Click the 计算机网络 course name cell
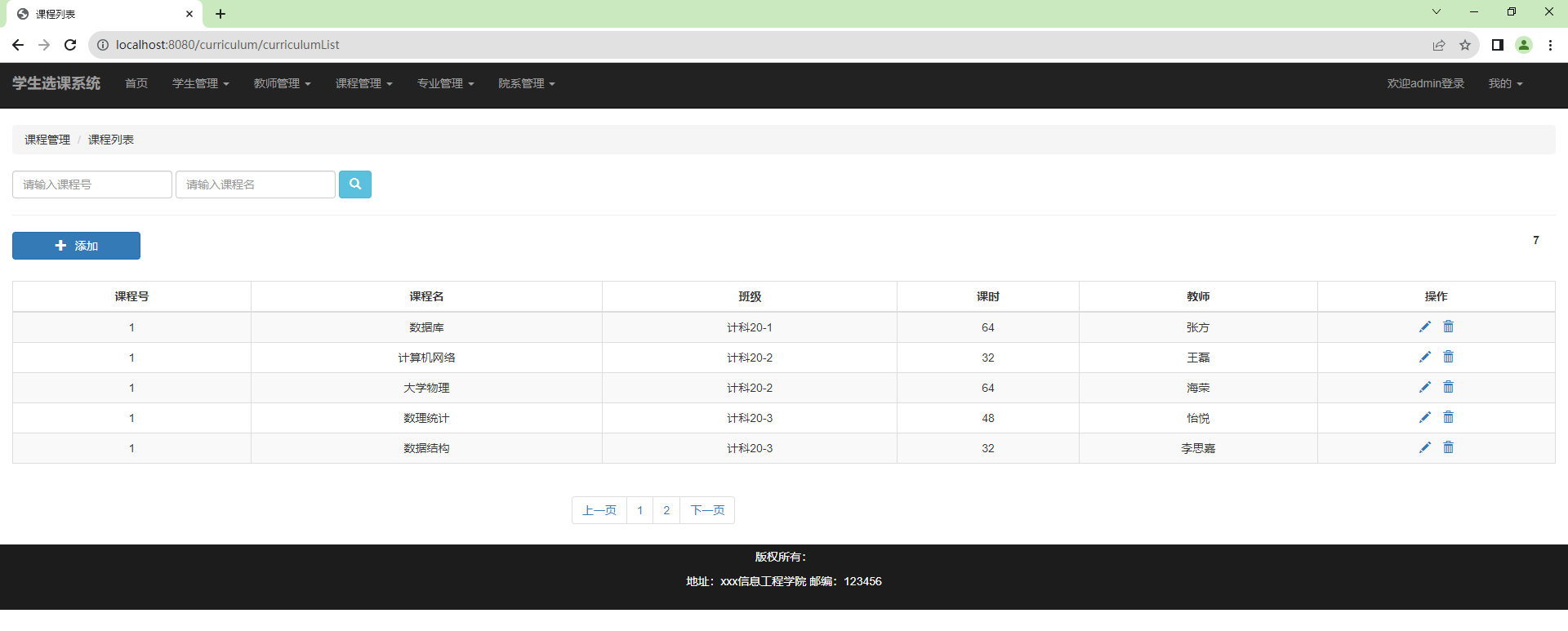The width and height of the screenshot is (1568, 631). pyautogui.click(x=426, y=358)
